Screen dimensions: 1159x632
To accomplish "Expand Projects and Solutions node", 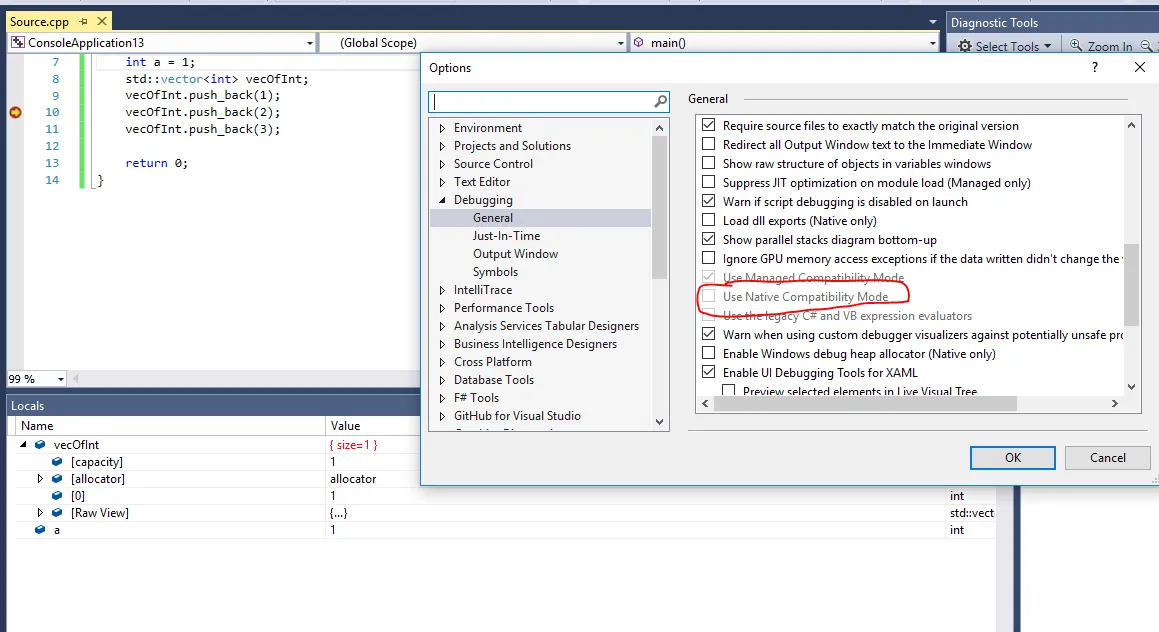I will pyautogui.click(x=442, y=146).
